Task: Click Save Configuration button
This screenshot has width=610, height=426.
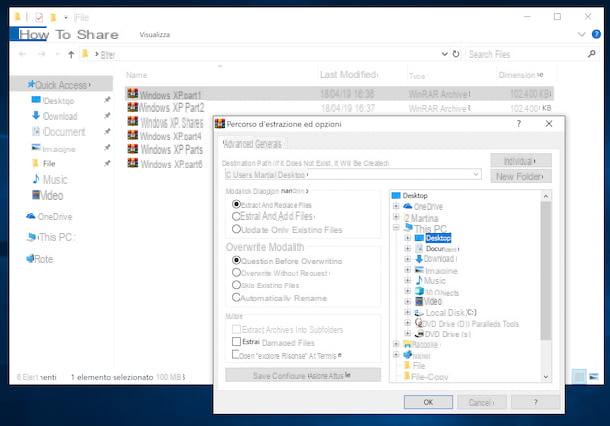Action: (x=302, y=375)
